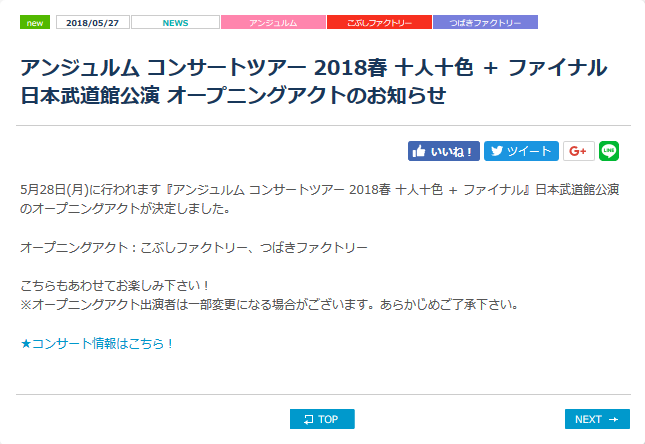Open the red こぶしファクトリー tag
The width and height of the screenshot is (645, 444).
click(379, 22)
